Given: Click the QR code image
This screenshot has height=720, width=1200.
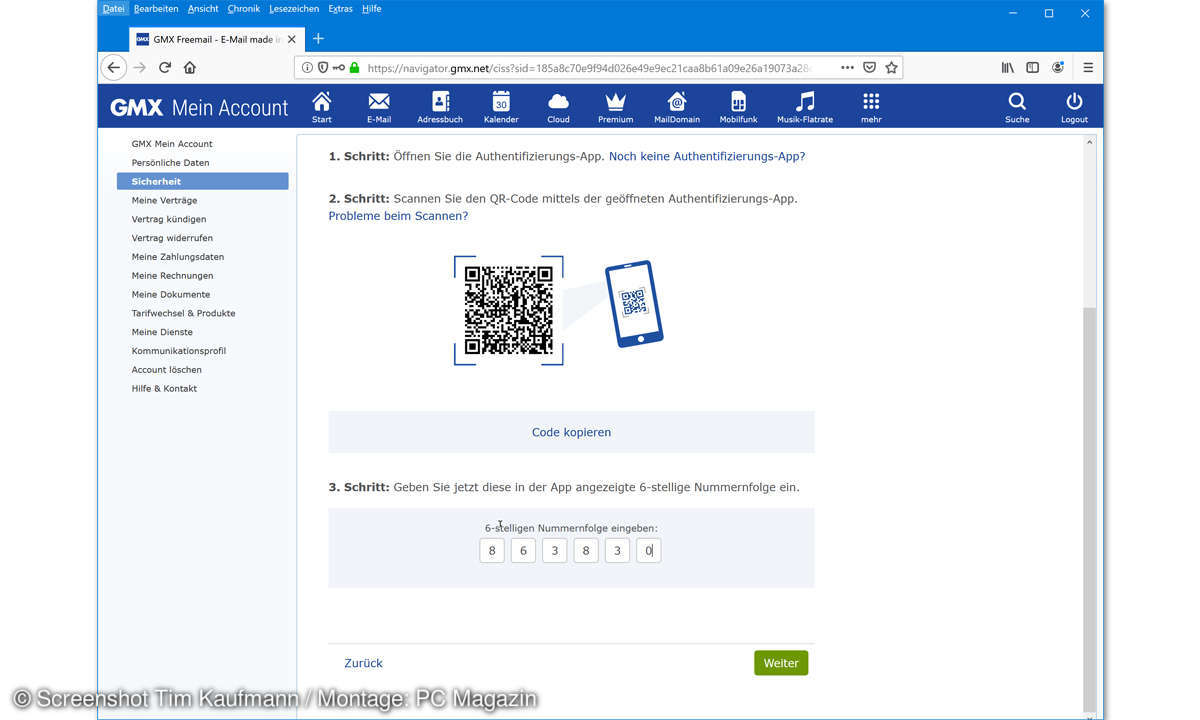Looking at the screenshot, I should tap(508, 310).
